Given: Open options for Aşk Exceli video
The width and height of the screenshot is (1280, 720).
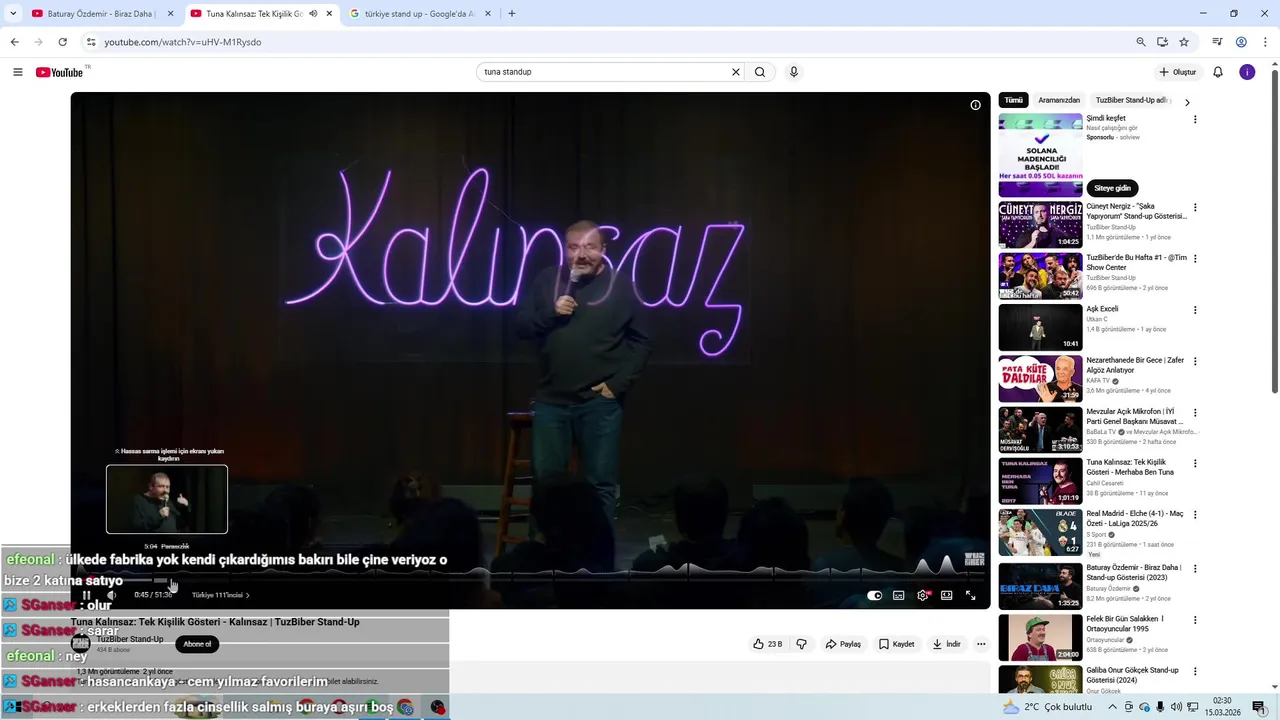Looking at the screenshot, I should point(1194,310).
